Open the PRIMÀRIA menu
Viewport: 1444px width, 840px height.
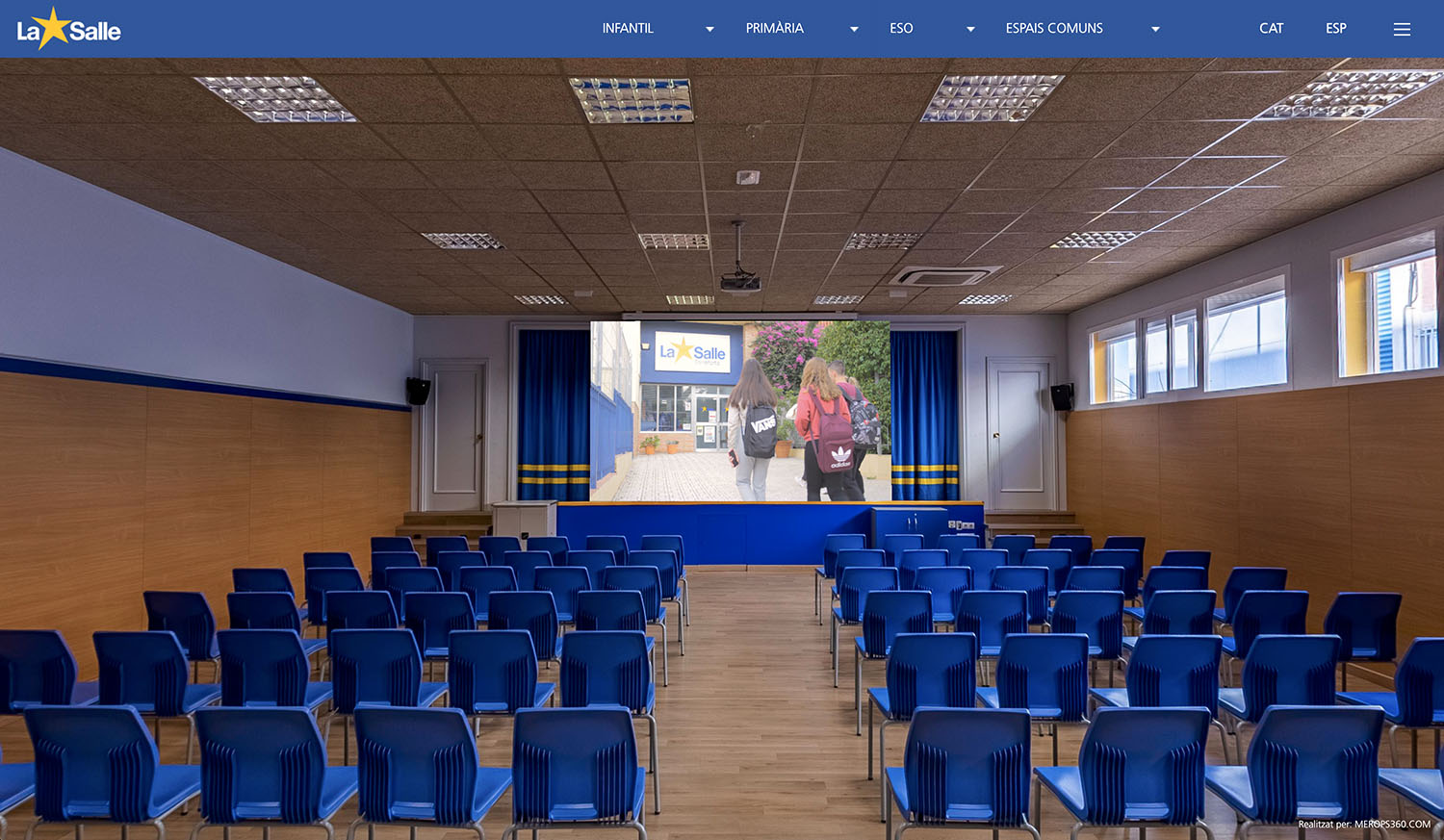coord(774,29)
